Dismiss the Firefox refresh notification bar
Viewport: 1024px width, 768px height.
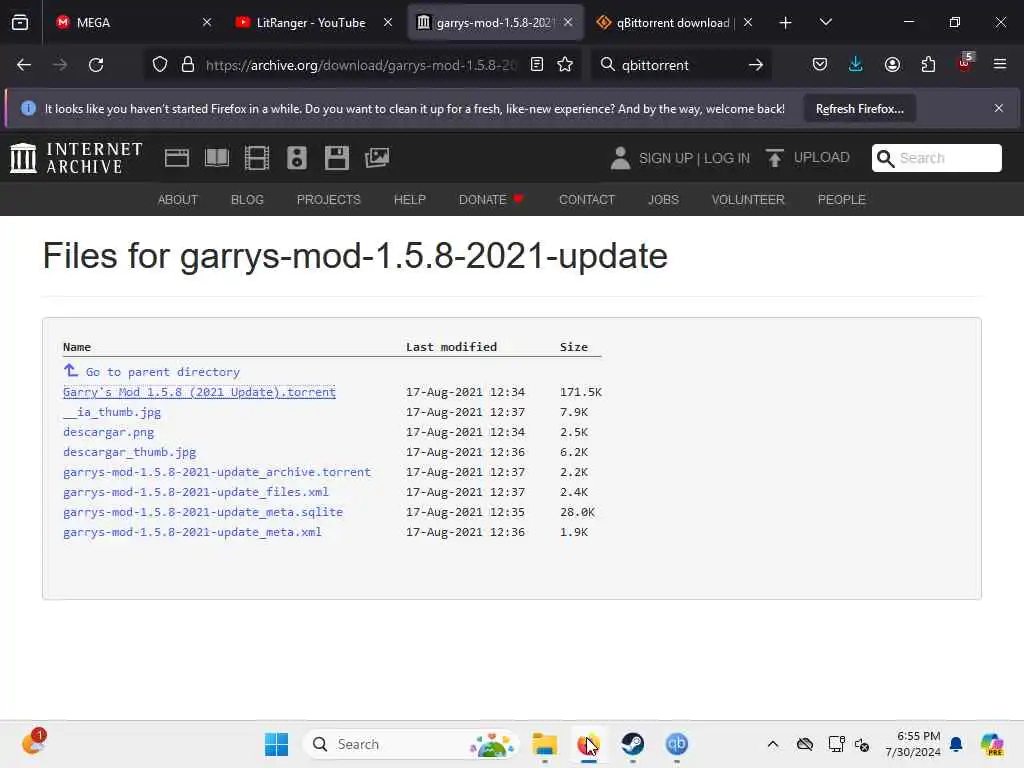point(999,108)
